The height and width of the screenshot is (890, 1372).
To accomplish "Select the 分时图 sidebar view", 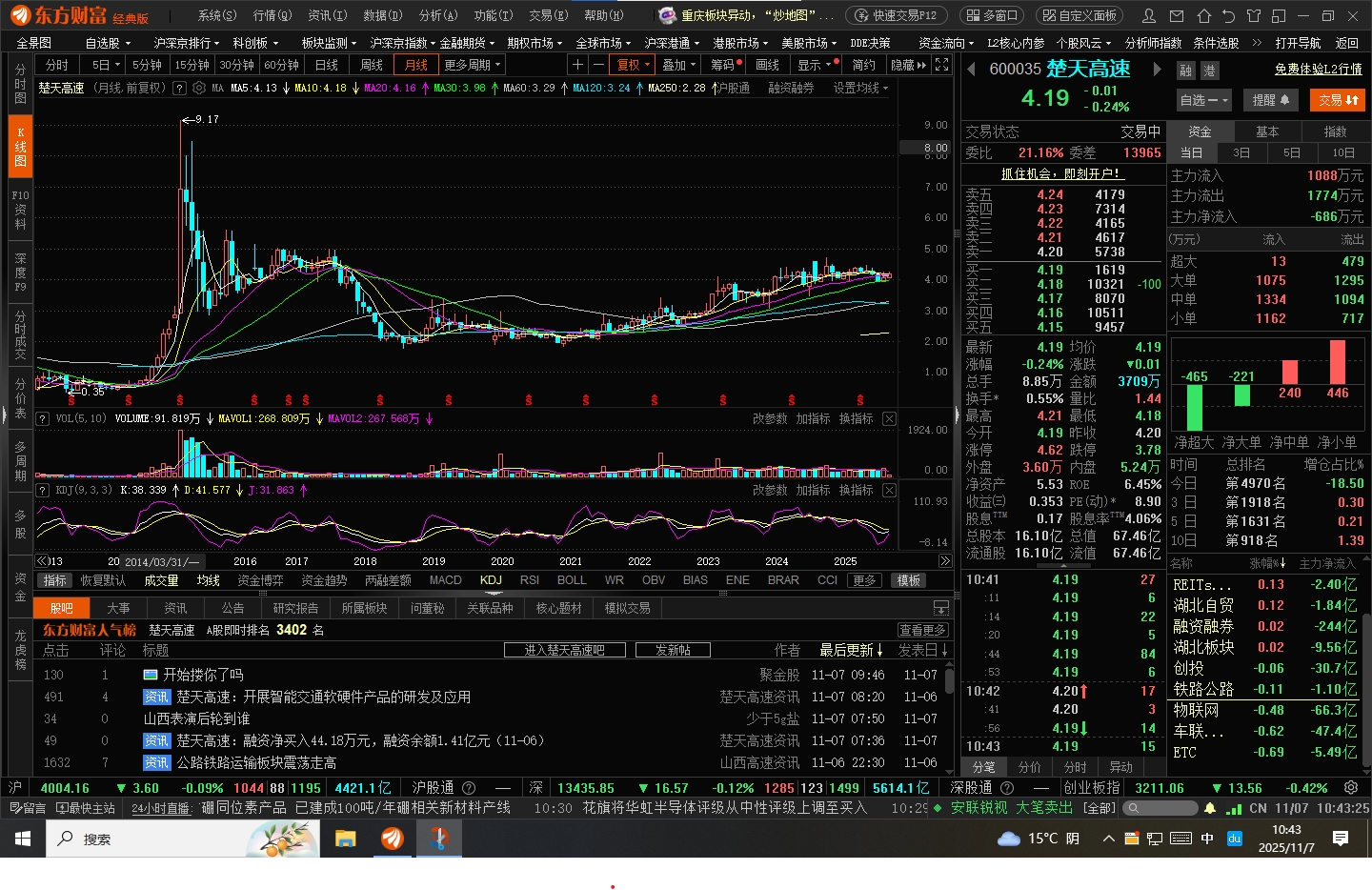I will click(20, 84).
